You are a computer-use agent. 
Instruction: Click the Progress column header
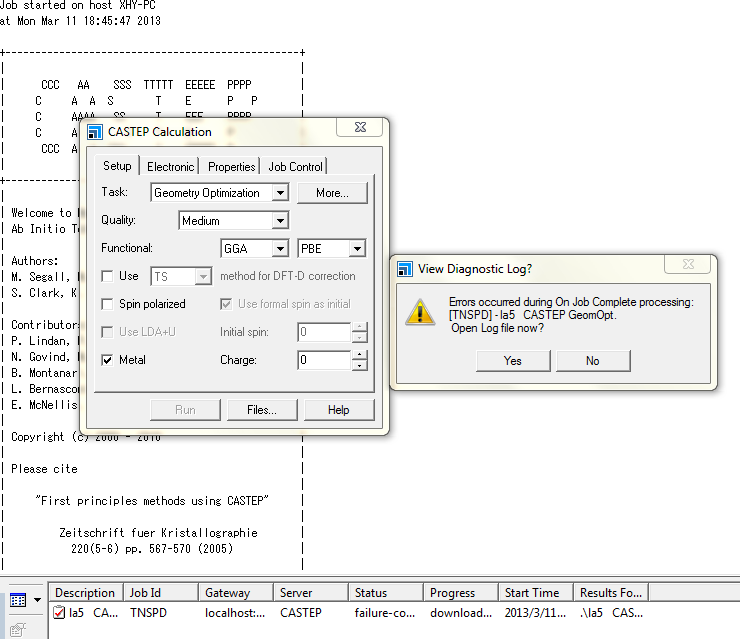point(461,592)
